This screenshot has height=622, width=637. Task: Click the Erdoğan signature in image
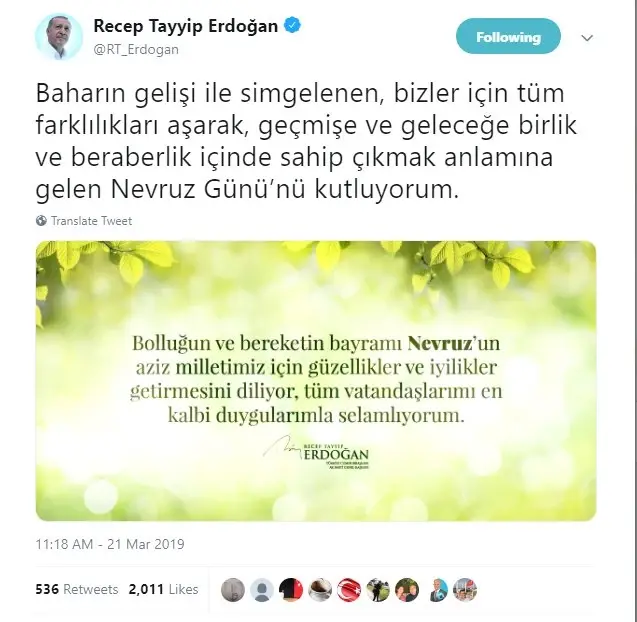coord(316,453)
